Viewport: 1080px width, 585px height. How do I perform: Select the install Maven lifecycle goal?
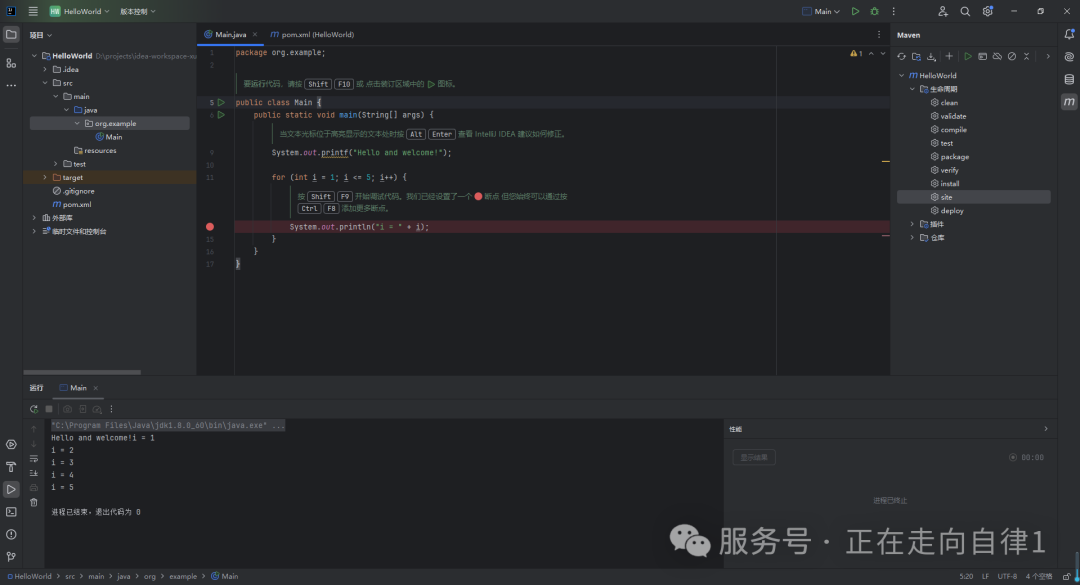[x=949, y=183]
